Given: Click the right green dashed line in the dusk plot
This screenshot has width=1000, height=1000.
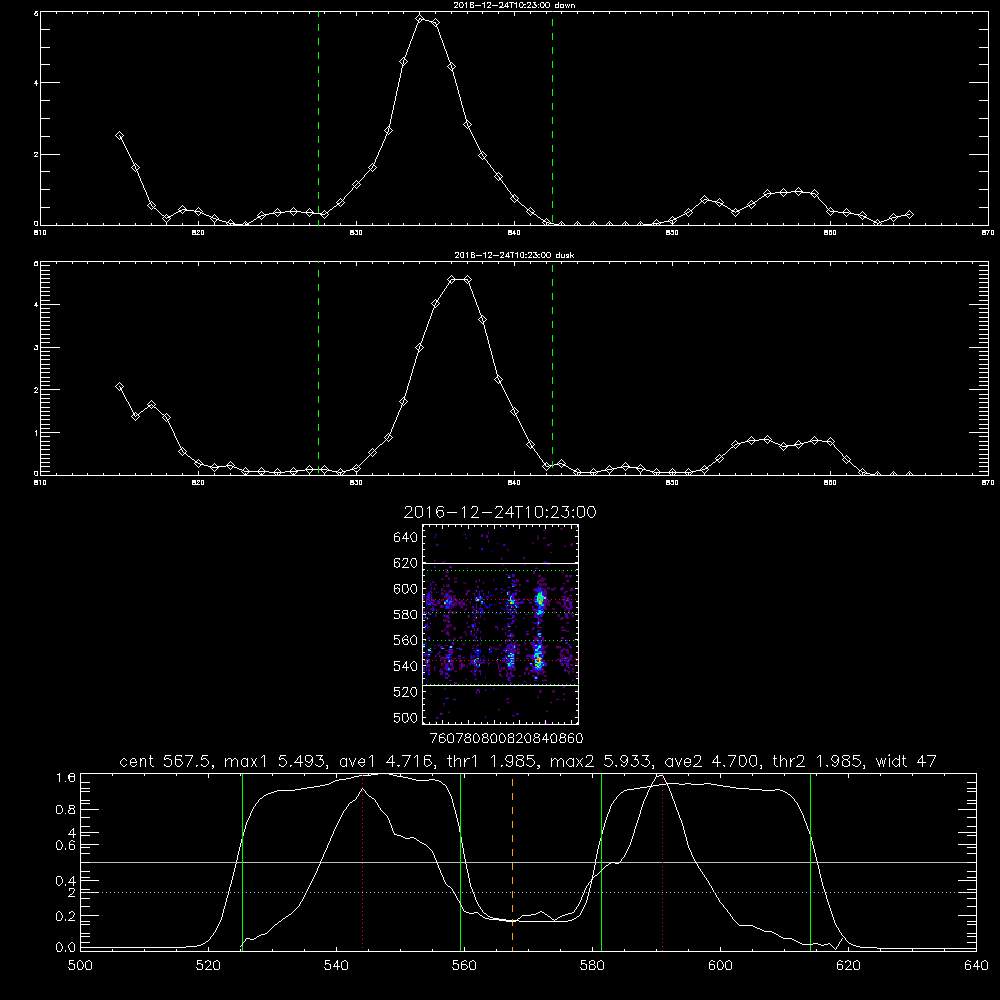Looking at the screenshot, I should click(552, 368).
